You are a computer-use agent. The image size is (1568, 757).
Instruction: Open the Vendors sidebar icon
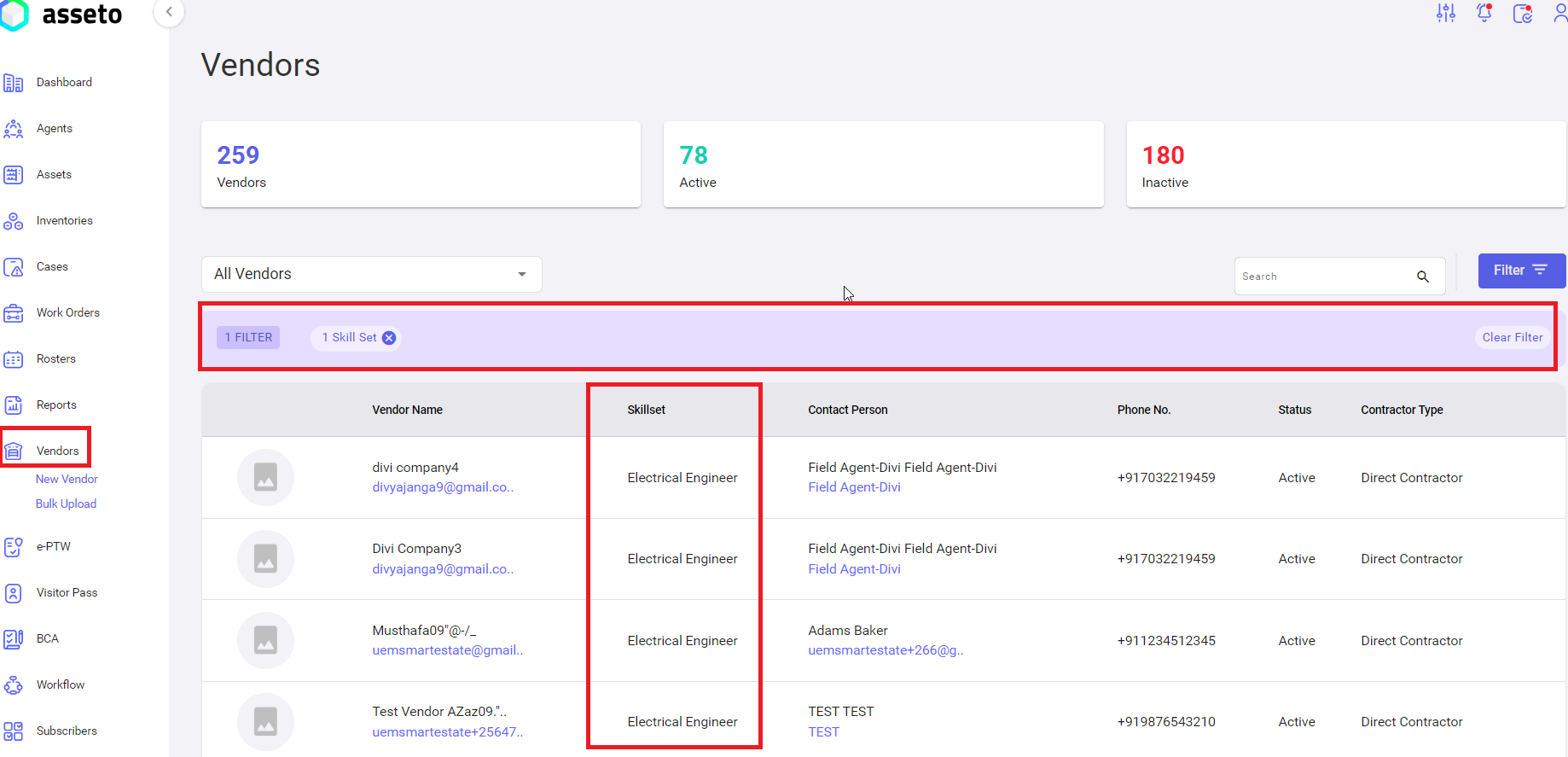pos(14,451)
